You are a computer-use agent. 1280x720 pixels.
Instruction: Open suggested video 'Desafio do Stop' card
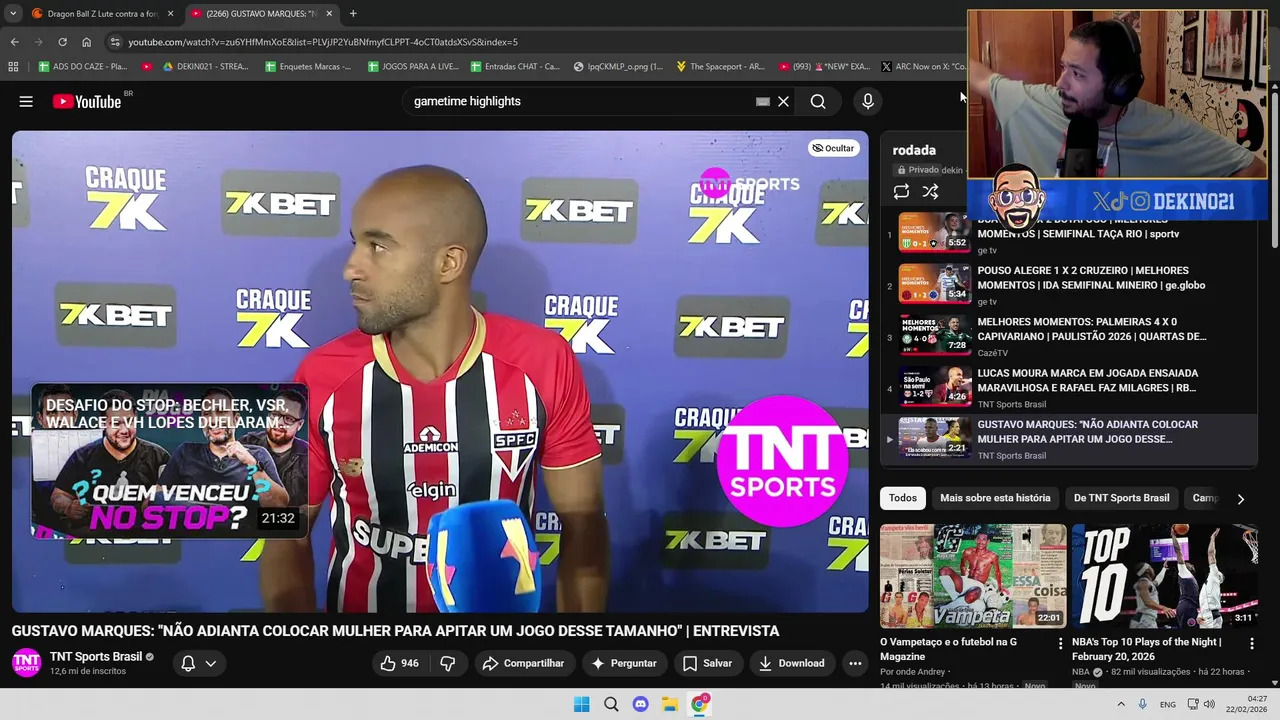click(169, 462)
